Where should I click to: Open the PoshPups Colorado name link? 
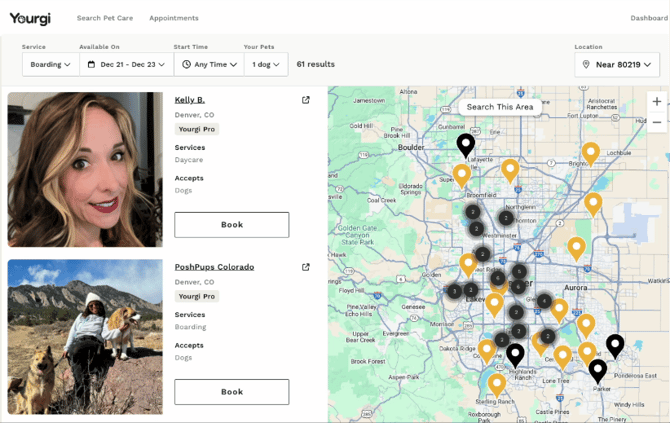point(214,267)
